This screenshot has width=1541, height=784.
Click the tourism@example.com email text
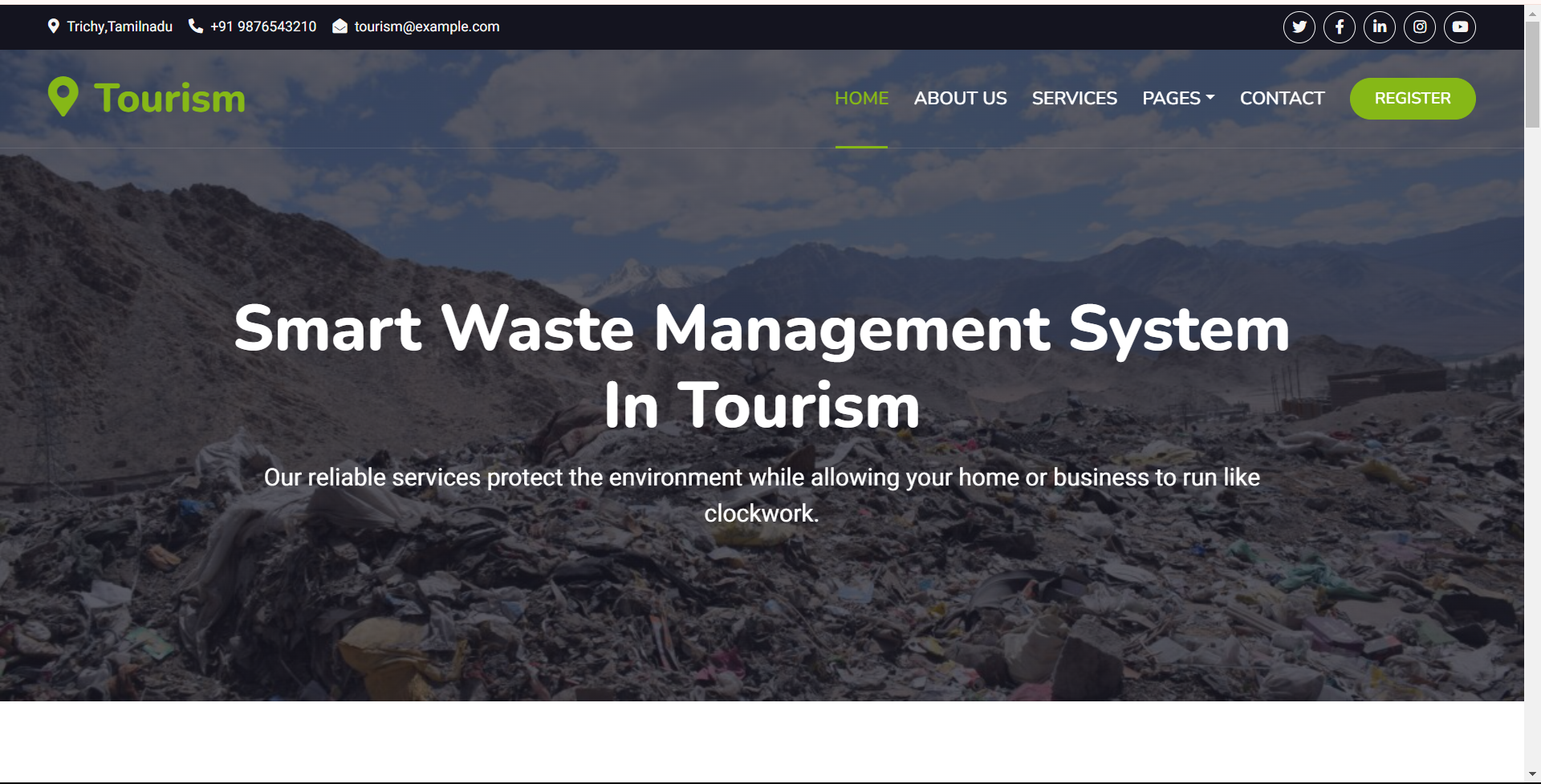pyautogui.click(x=427, y=26)
